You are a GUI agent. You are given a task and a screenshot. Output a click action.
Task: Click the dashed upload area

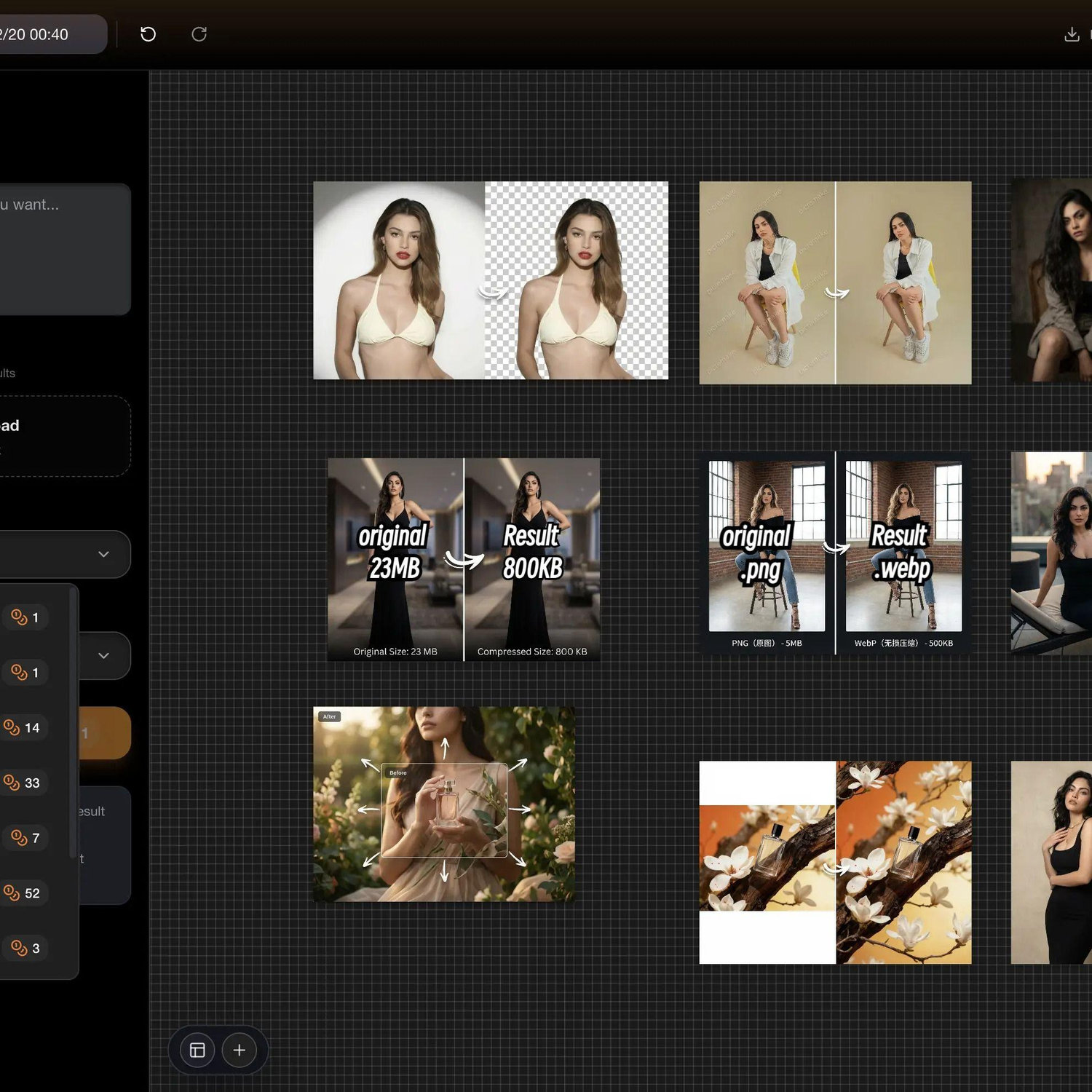65,436
